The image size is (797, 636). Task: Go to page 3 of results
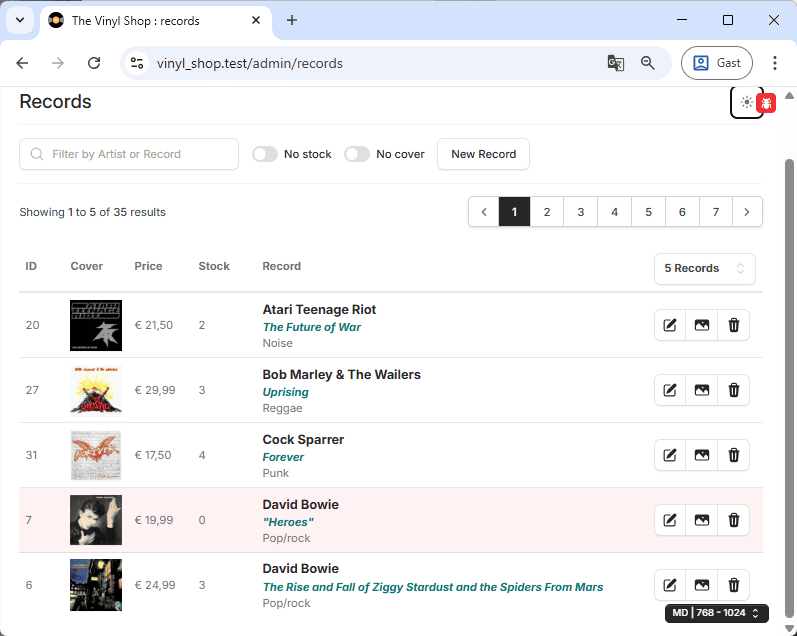(580, 212)
